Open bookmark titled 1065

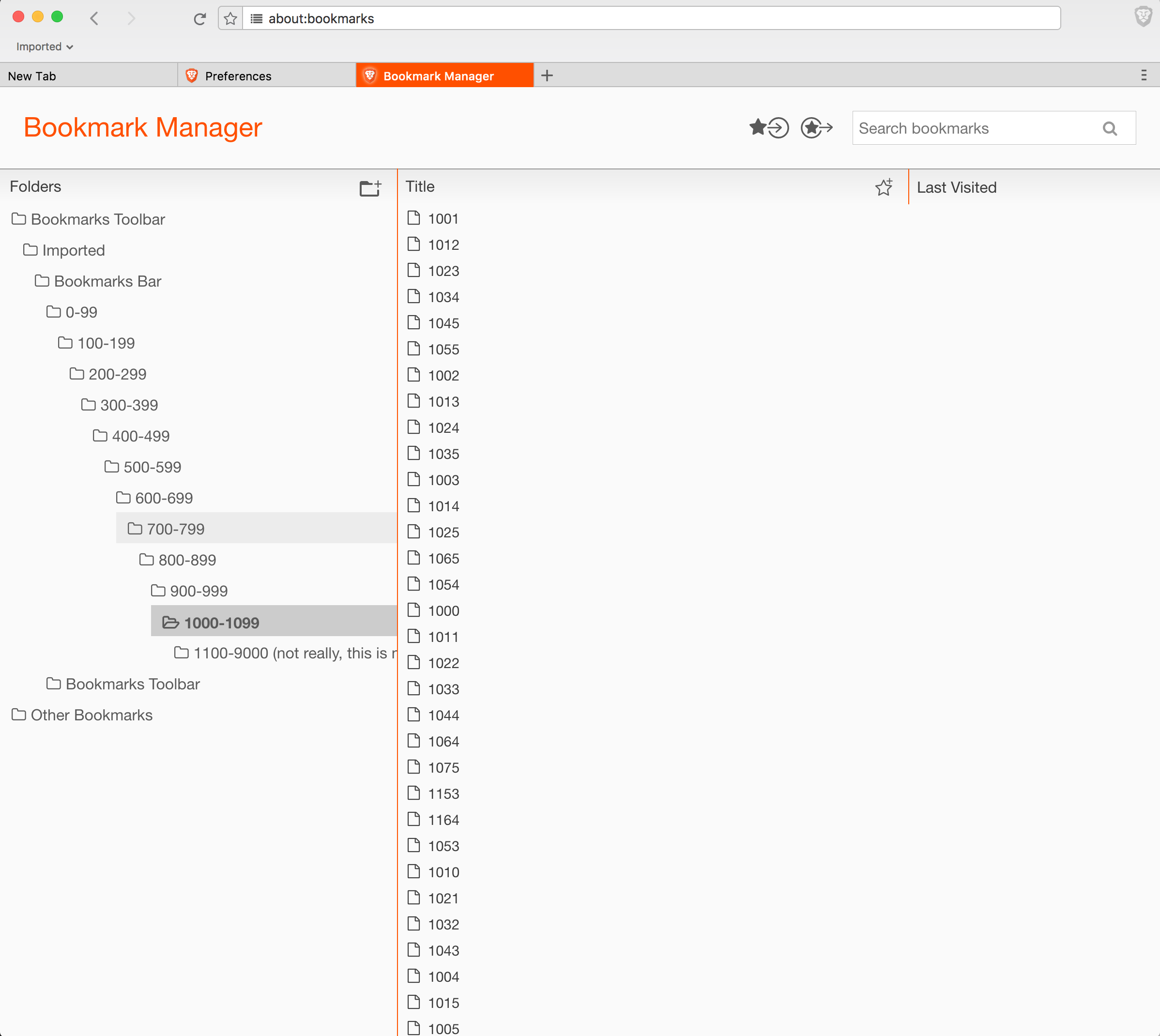(443, 558)
